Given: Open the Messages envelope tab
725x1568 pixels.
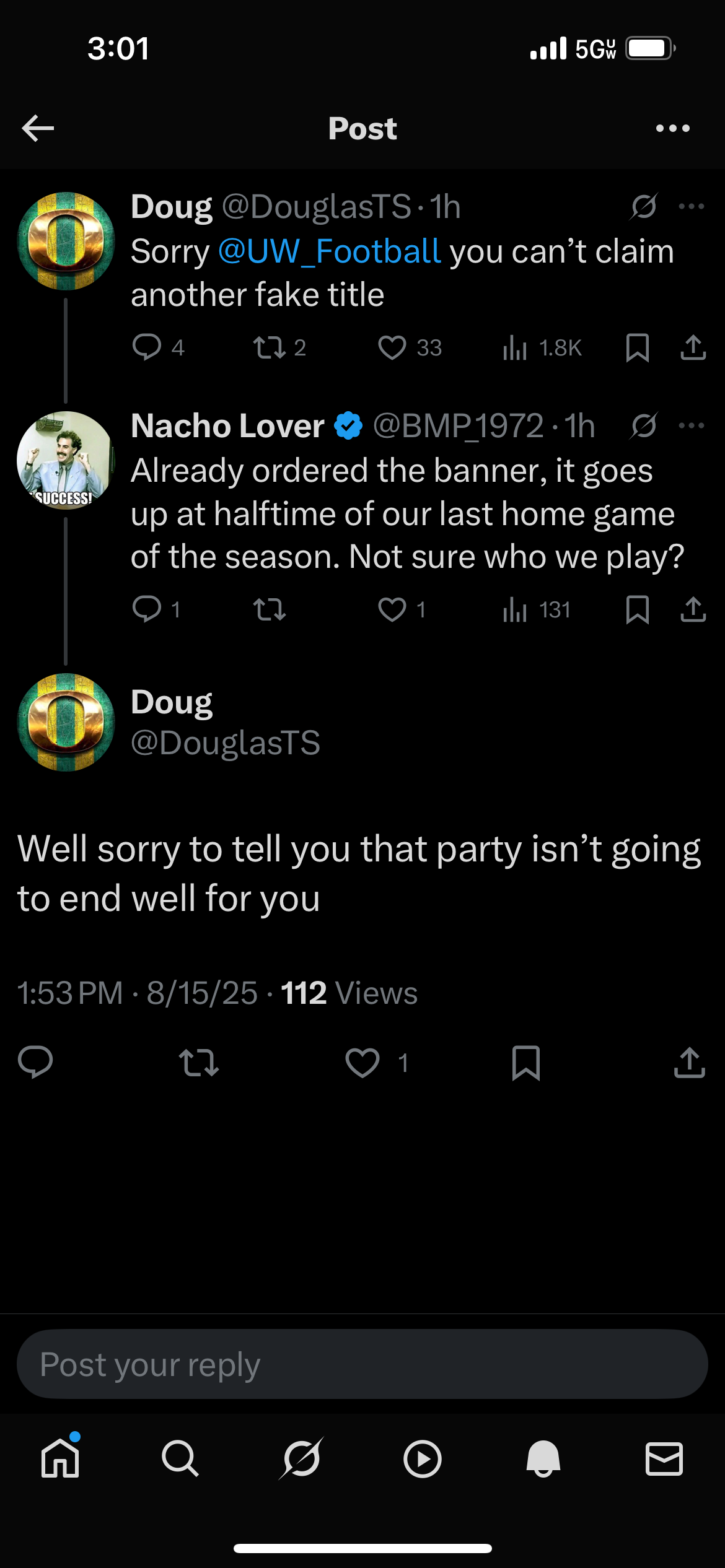Looking at the screenshot, I should coord(664,1459).
